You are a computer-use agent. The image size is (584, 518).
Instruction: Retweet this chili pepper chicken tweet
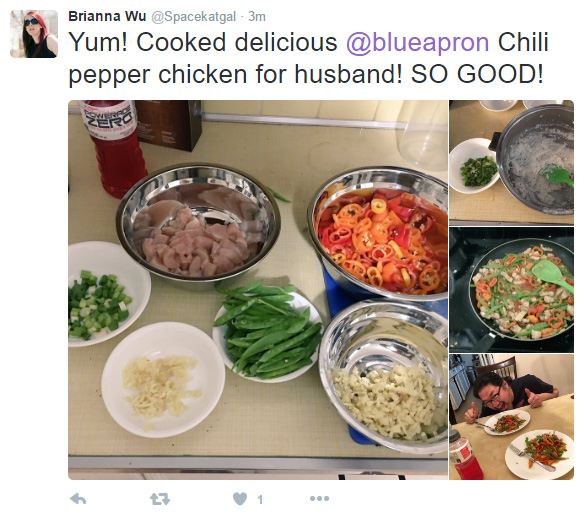pyautogui.click(x=160, y=499)
